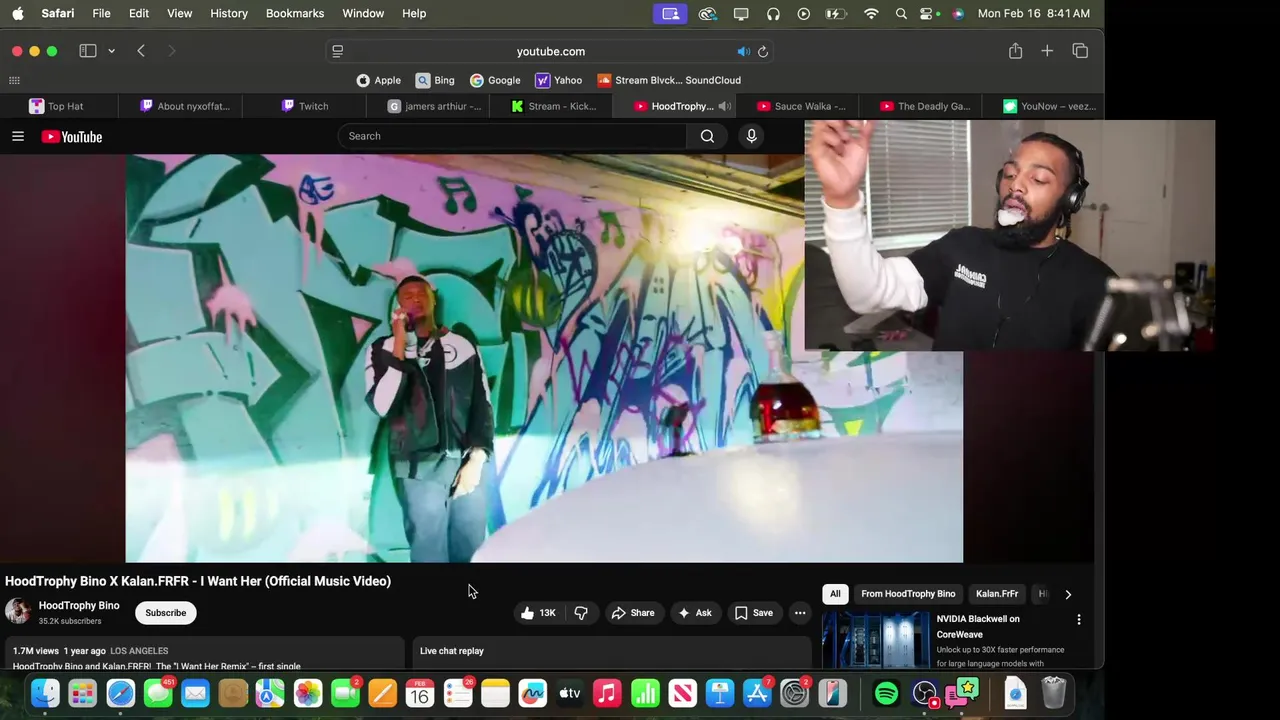Screen dimensions: 1280x720
Task: Subscribe to HoodTrophy Bino
Action: click(x=166, y=613)
